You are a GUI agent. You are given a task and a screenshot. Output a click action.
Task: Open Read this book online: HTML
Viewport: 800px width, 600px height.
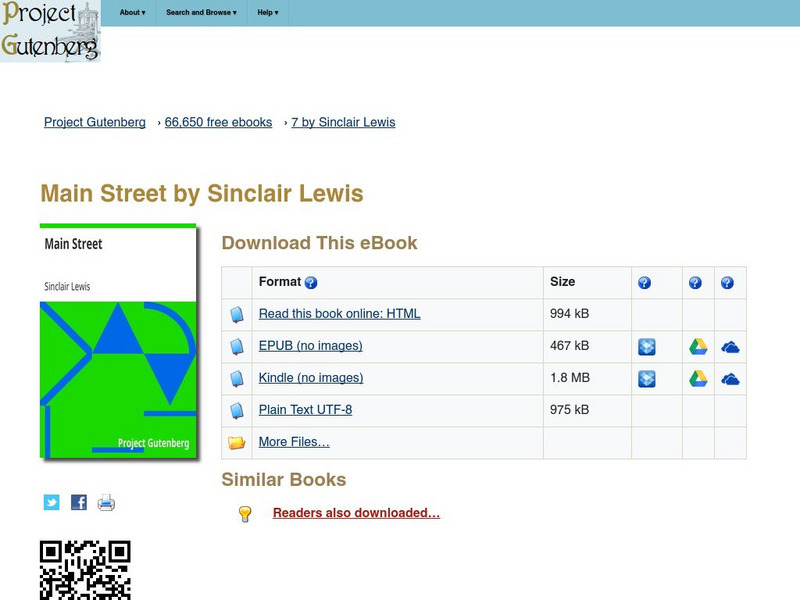pos(341,313)
